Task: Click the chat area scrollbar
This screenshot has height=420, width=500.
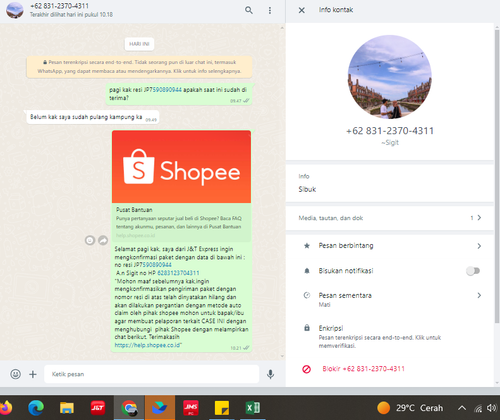Action: pos(282,192)
